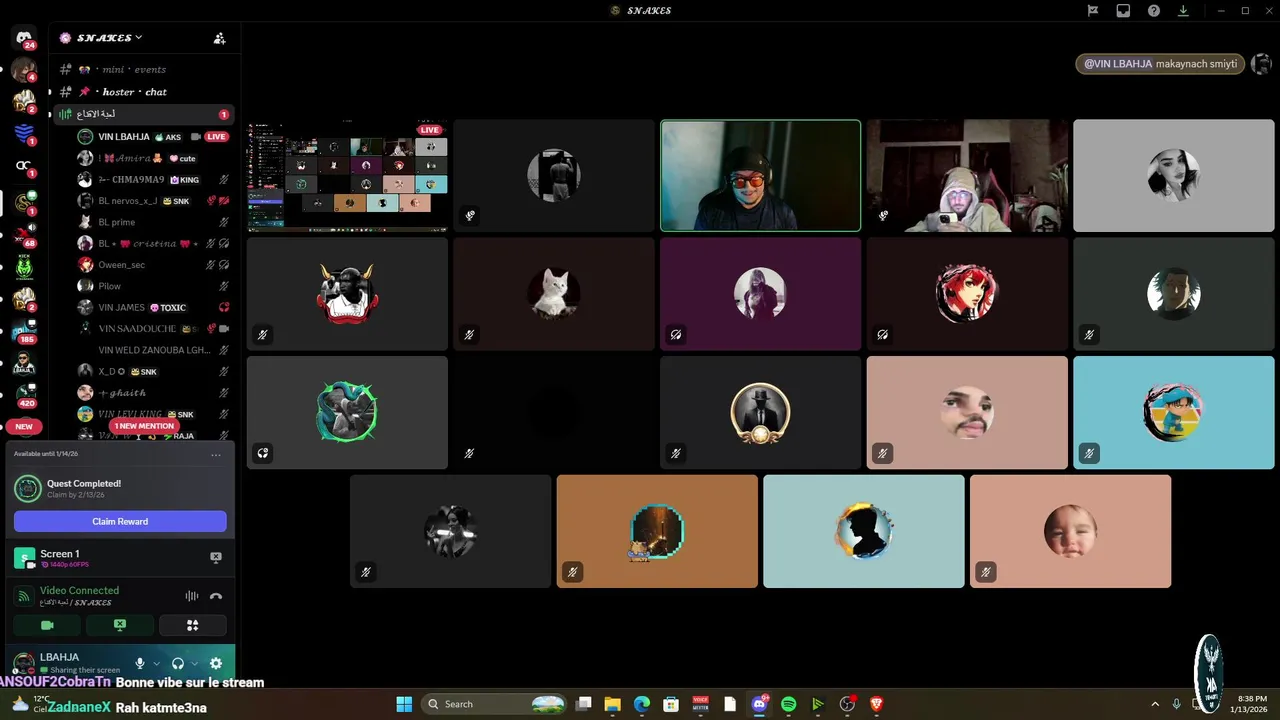
Task: Open noise suppression waveform icon
Action: tap(191, 596)
